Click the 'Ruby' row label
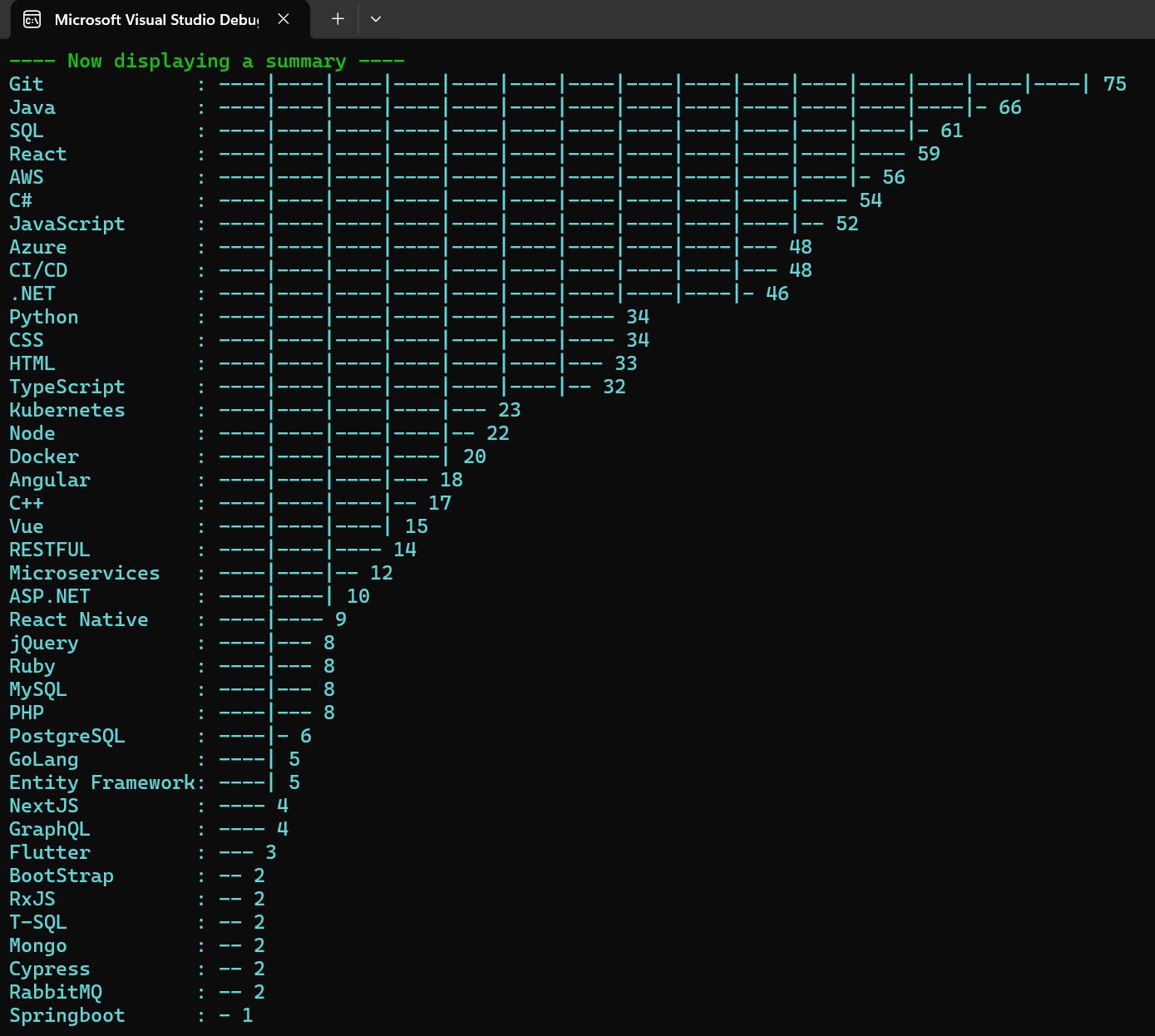Screen dimensions: 1155x1036 point(32,666)
